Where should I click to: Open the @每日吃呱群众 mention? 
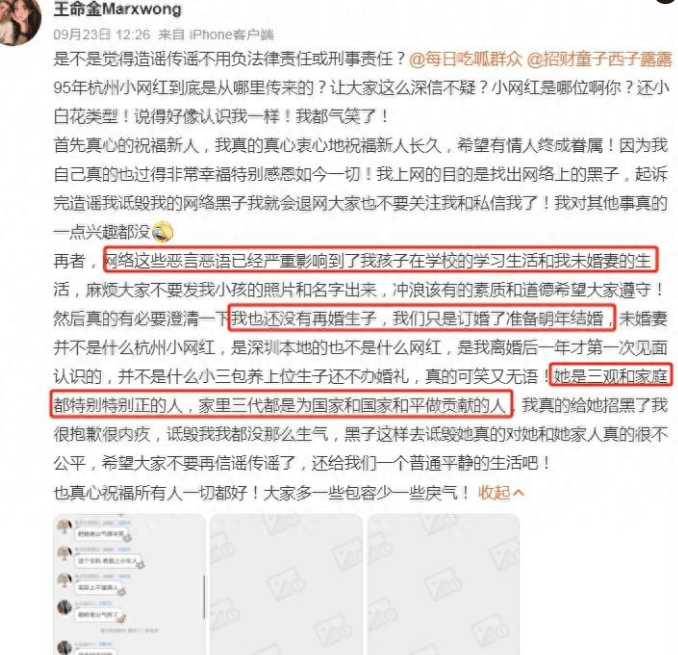466,59
